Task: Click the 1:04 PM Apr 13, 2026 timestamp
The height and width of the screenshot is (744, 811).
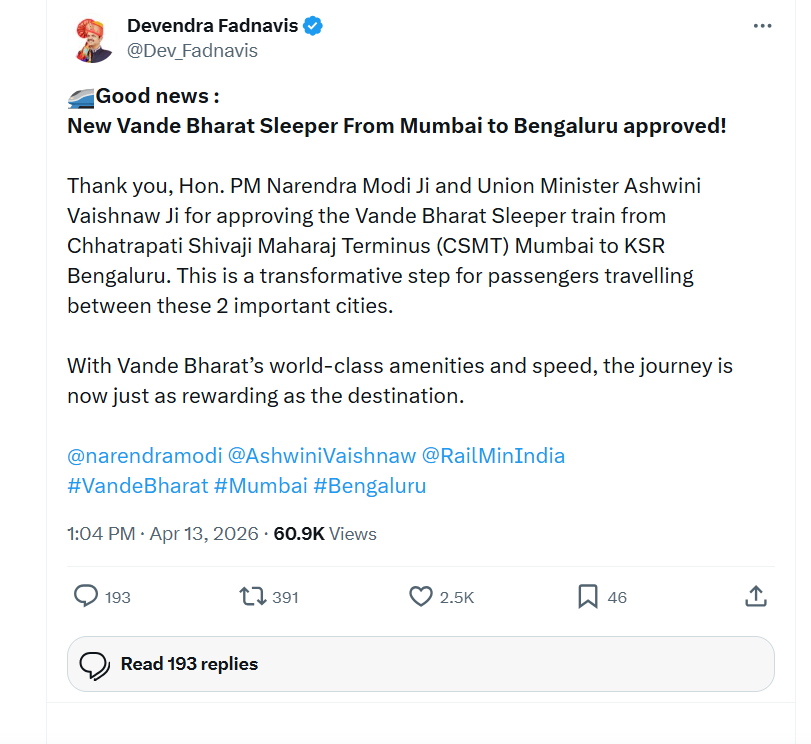Action: tap(163, 534)
